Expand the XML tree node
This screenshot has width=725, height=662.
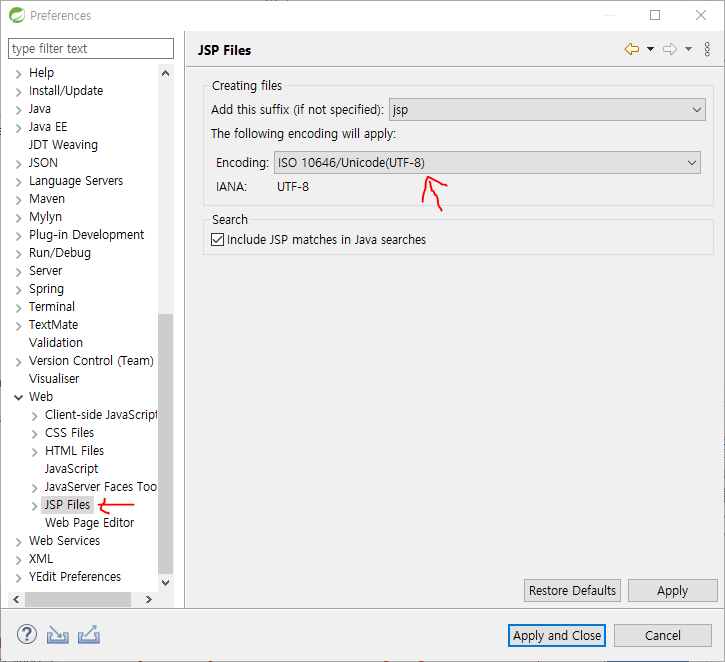click(x=18, y=560)
